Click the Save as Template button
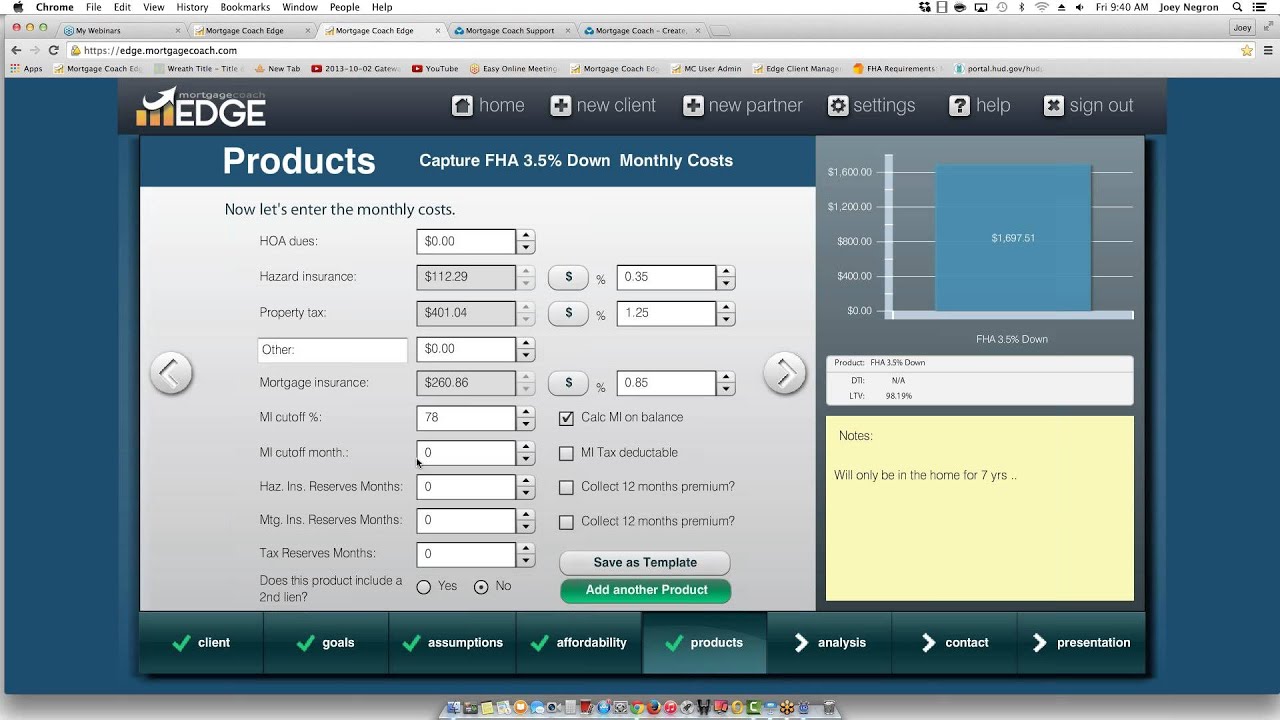This screenshot has height=720, width=1280. click(x=644, y=562)
